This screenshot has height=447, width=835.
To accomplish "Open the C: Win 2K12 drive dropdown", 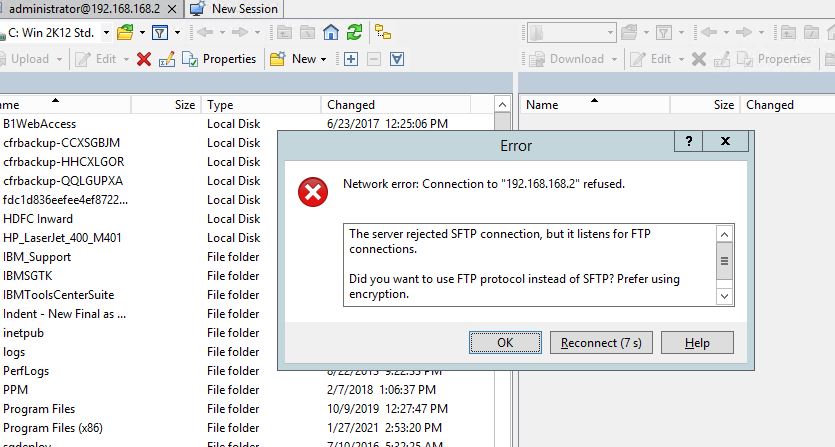I will [106, 33].
